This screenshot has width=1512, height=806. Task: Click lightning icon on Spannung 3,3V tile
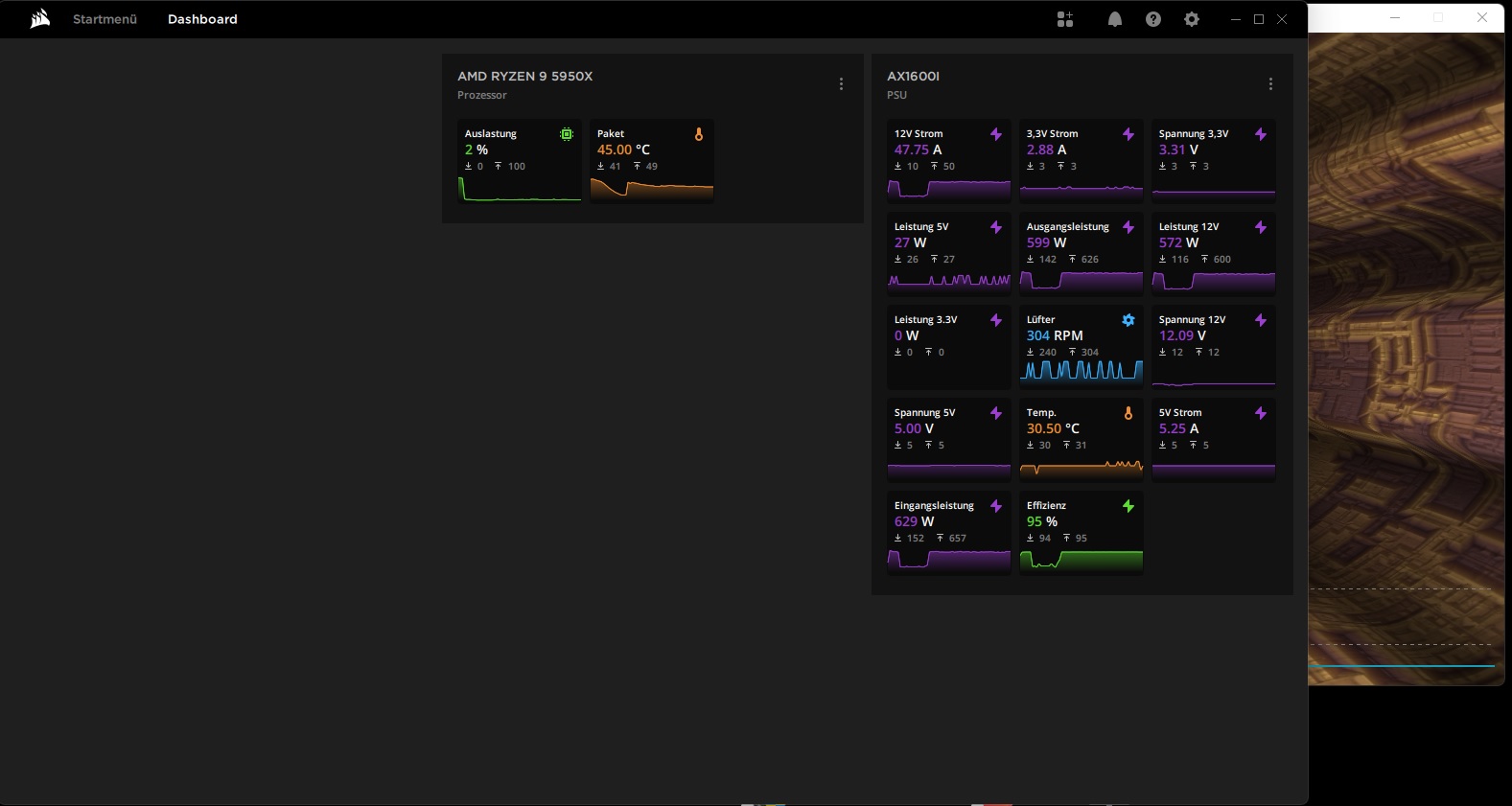click(1261, 134)
